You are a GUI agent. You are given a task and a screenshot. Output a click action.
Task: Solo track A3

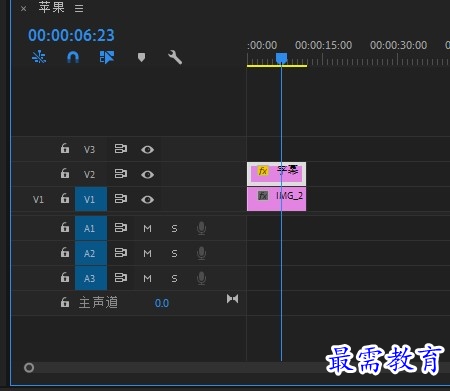pyautogui.click(x=174, y=279)
